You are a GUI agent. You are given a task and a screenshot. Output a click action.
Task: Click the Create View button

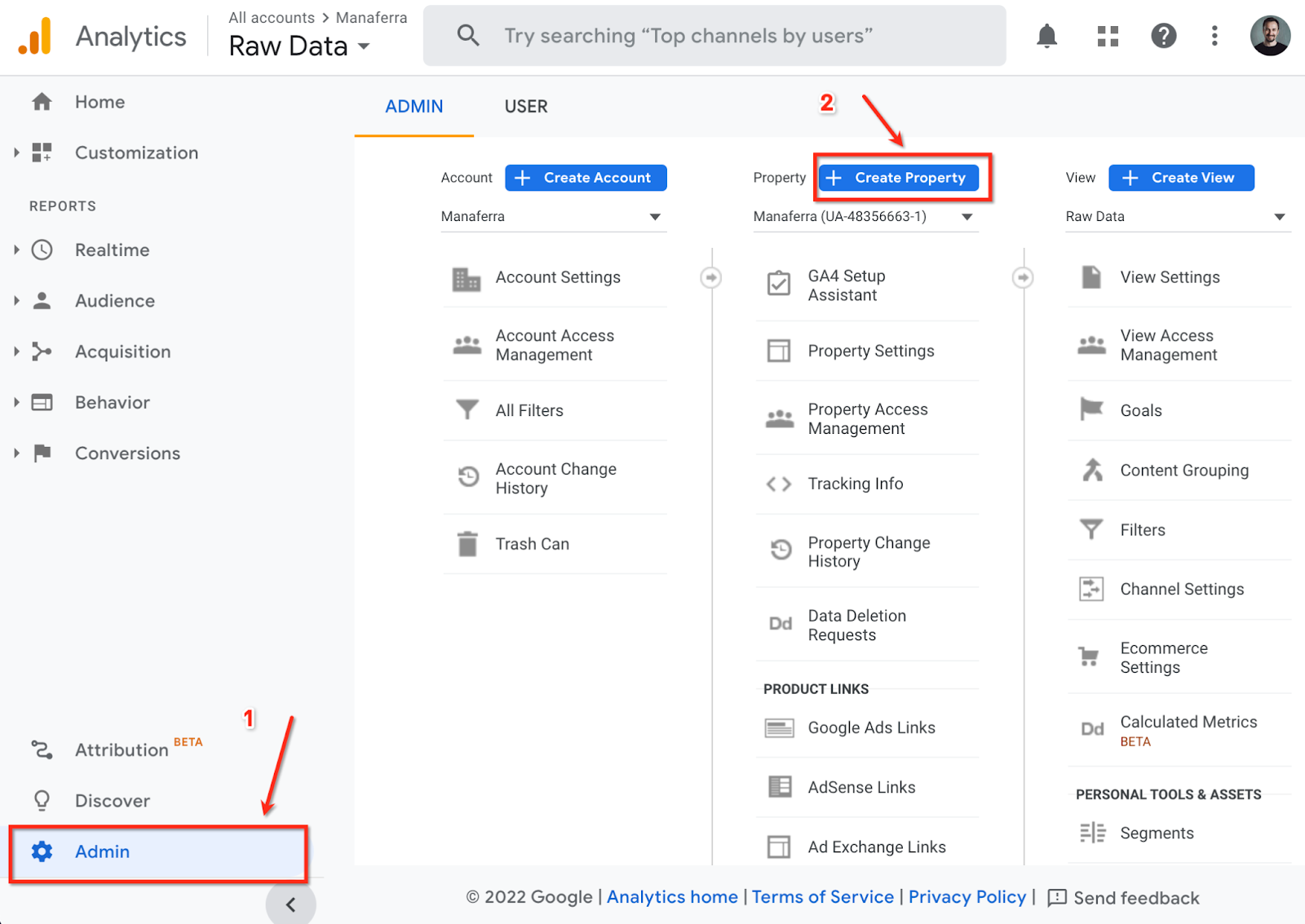(1181, 178)
